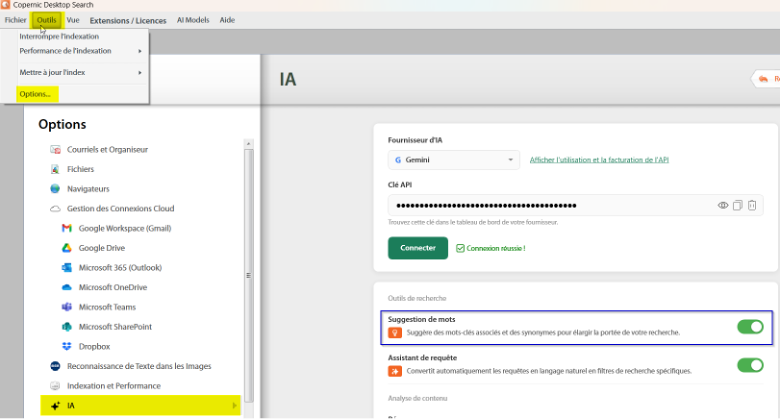This screenshot has width=780, height=420.
Task: Select the Microsoft SharePoint icon
Action: [67, 326]
